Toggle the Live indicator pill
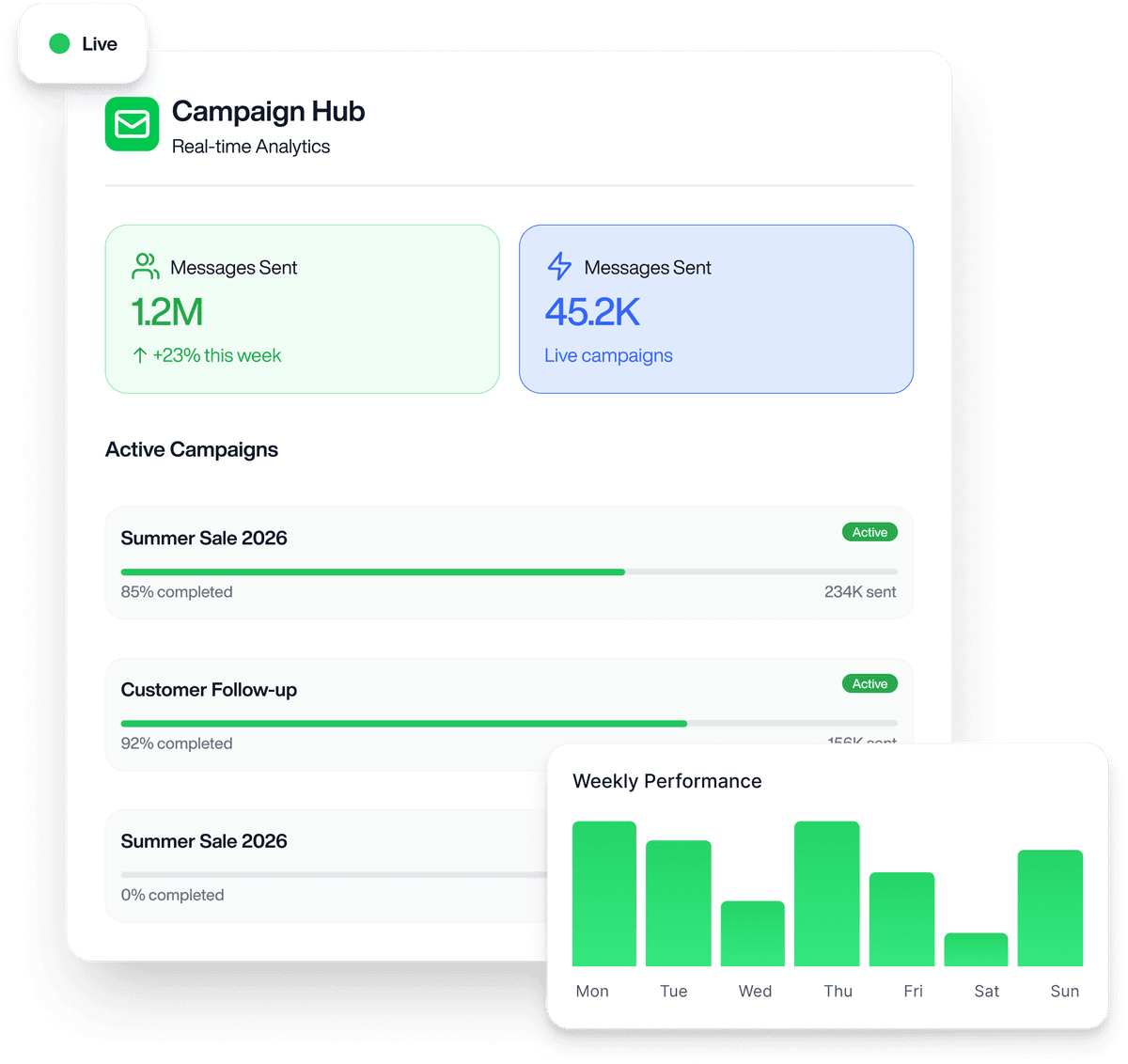The height and width of the screenshot is (1064, 1128). pos(83,43)
